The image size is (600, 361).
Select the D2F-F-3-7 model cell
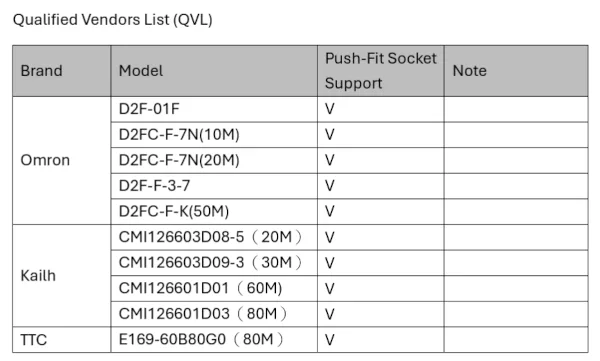pyautogui.click(x=214, y=186)
